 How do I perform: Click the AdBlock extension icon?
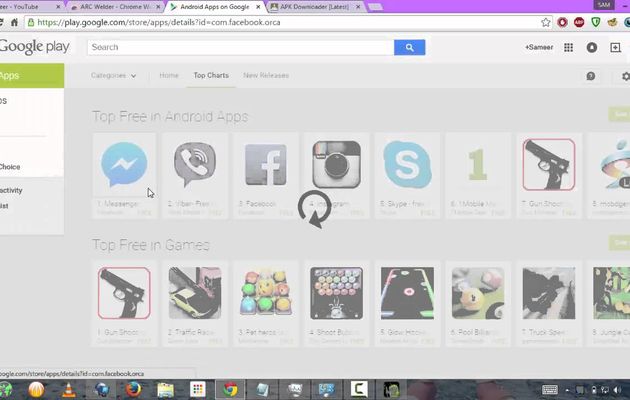[579, 22]
